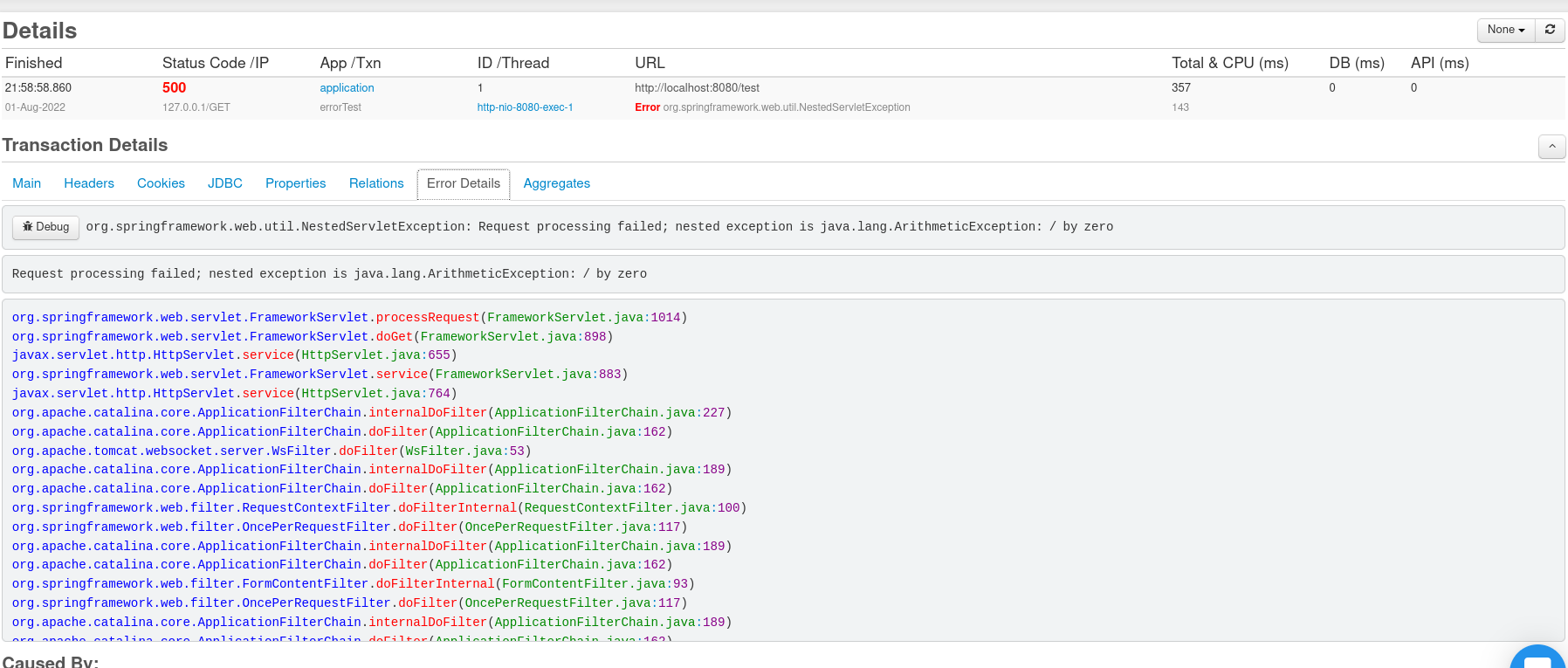Open the Cookies tab
The image size is (1568, 668).
click(x=162, y=183)
